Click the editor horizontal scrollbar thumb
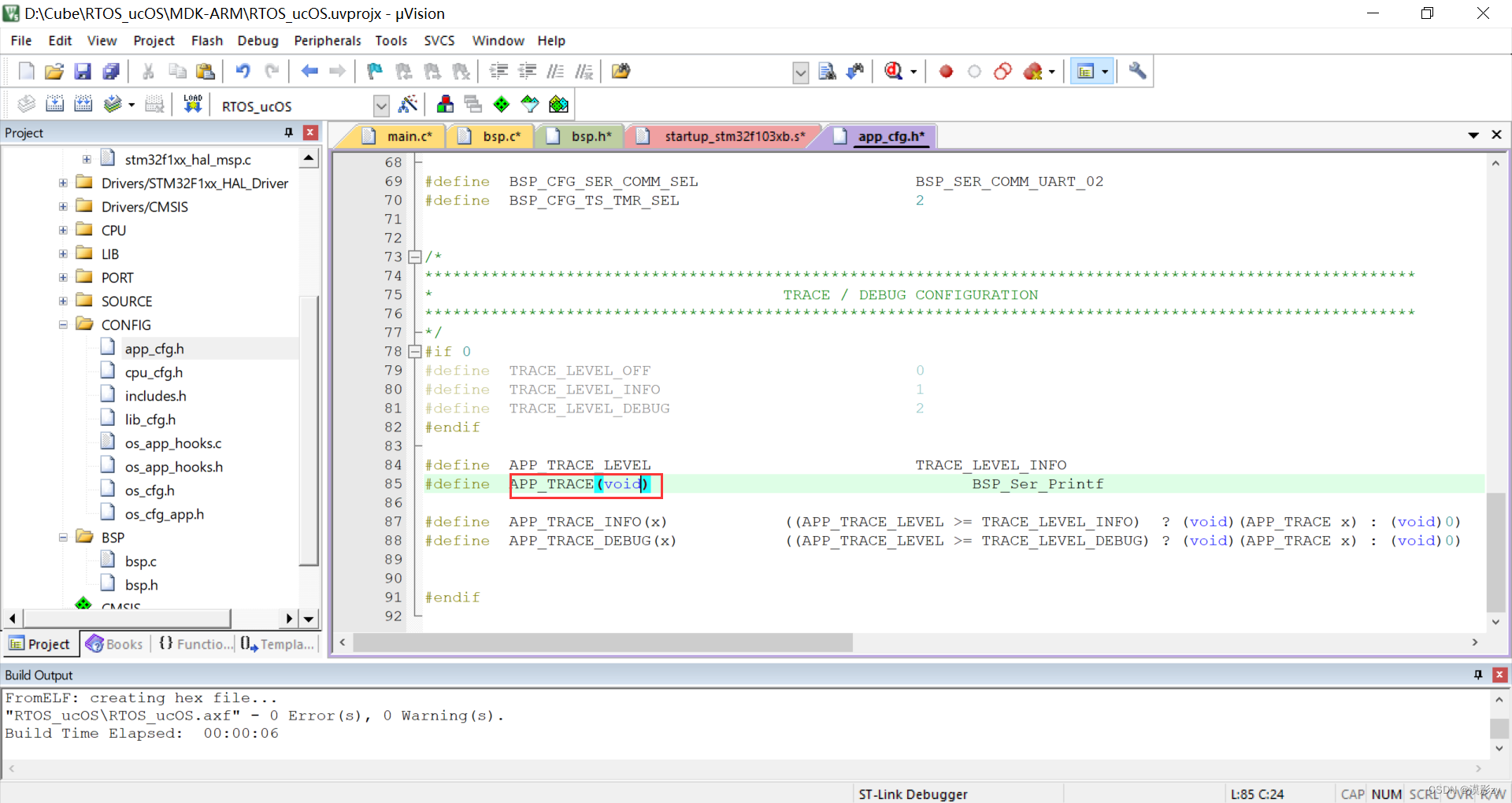This screenshot has width=1512, height=803. (x=602, y=642)
